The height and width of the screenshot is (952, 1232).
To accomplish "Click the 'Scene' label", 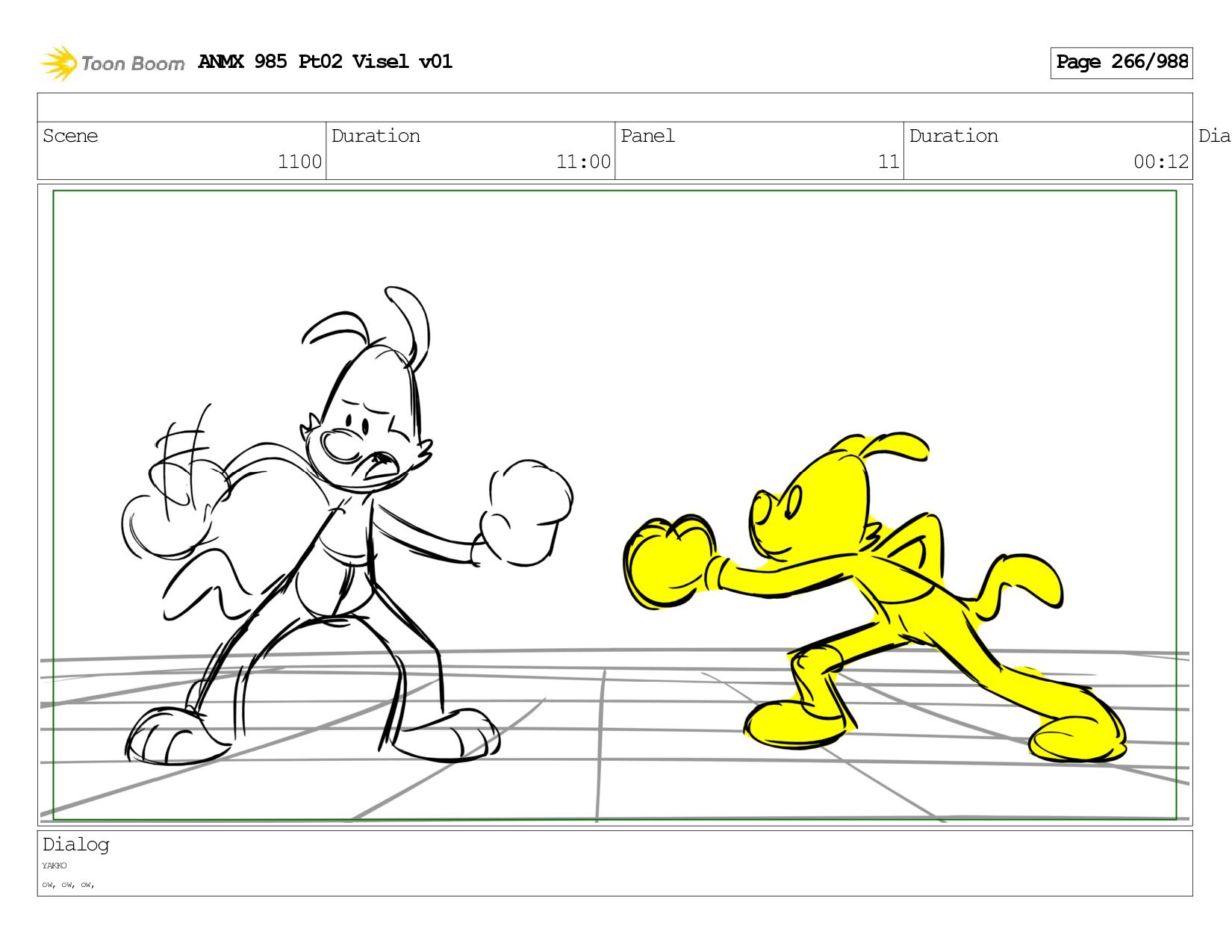I will click(70, 136).
